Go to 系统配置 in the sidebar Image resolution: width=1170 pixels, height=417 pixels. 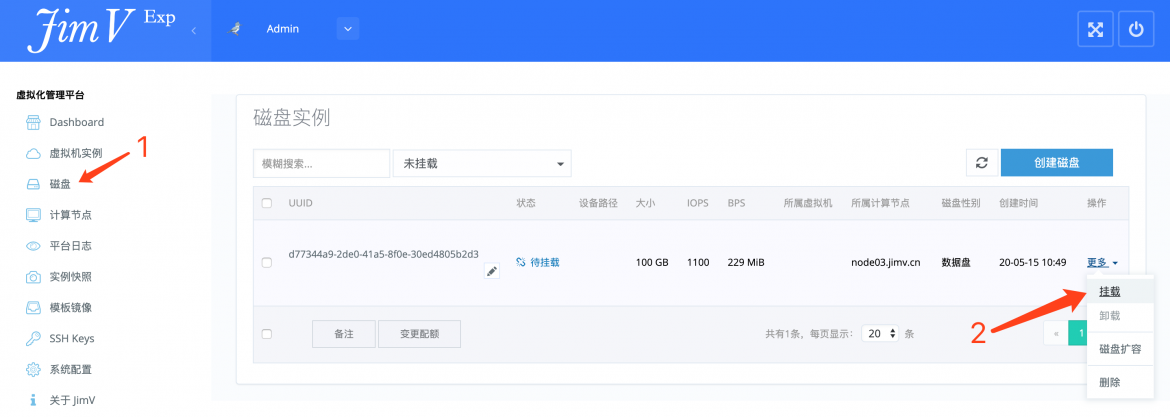click(71, 369)
